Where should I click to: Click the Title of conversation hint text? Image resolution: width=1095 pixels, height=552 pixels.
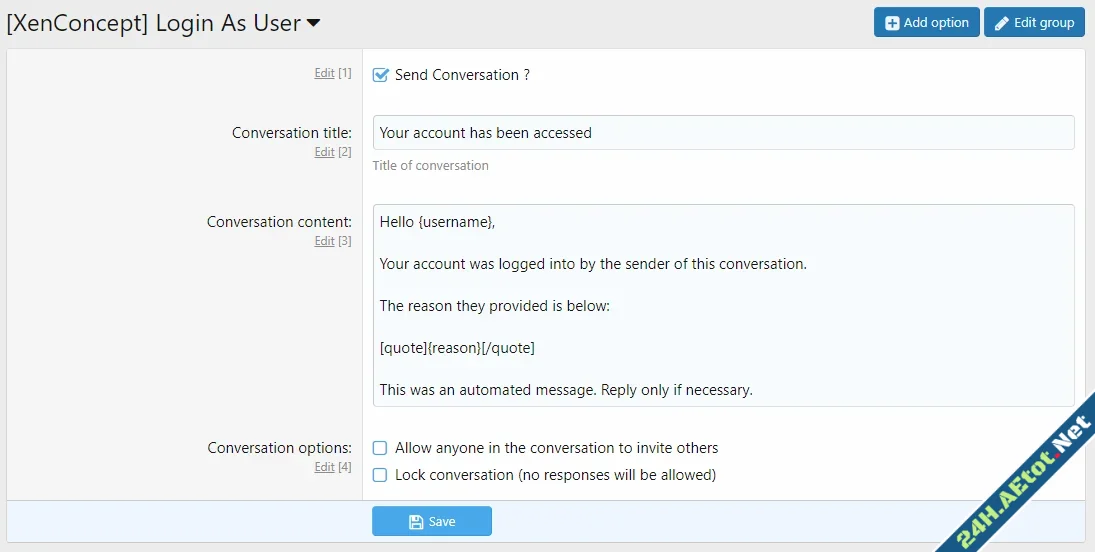[x=431, y=166]
